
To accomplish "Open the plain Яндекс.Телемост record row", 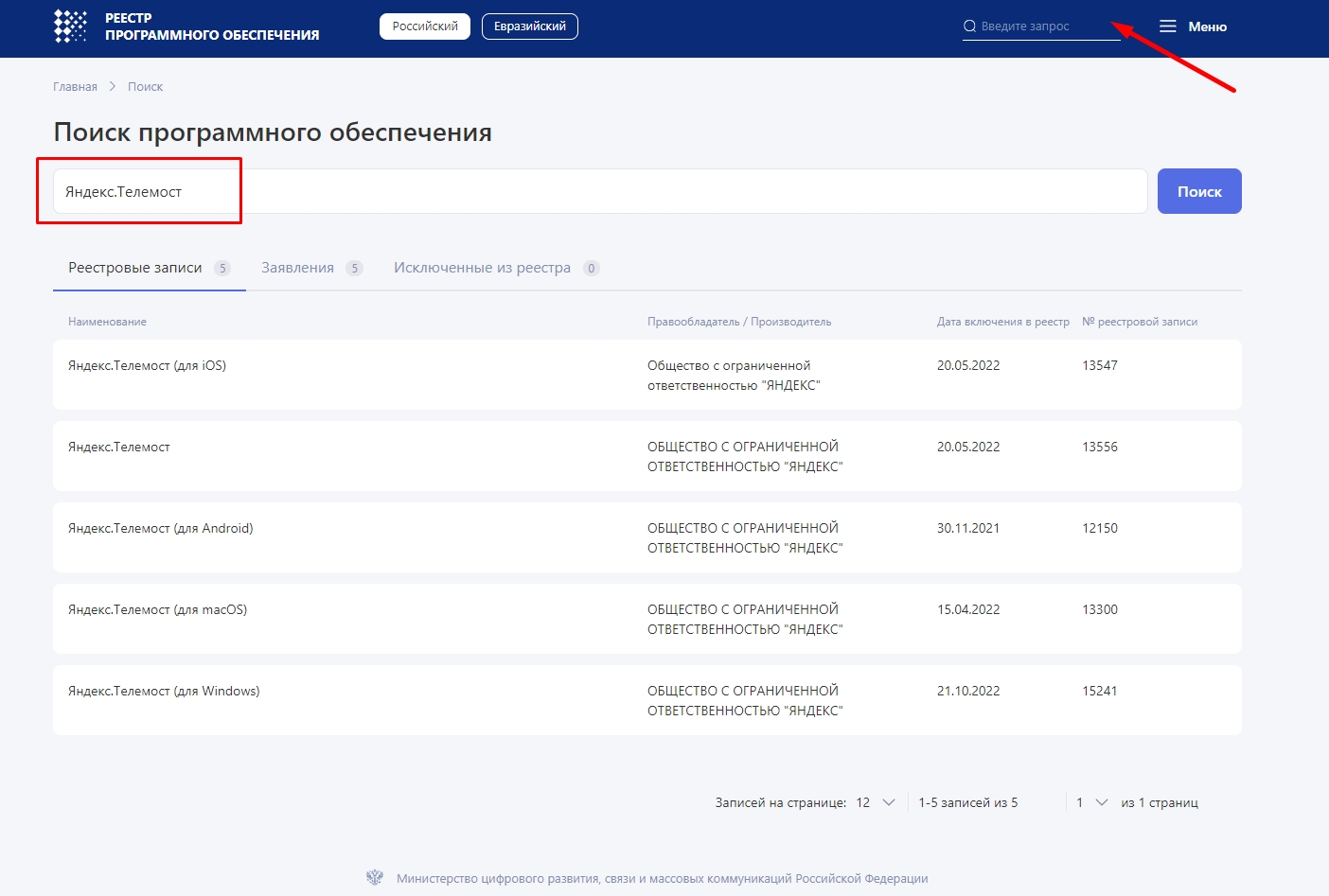I will tap(647, 456).
